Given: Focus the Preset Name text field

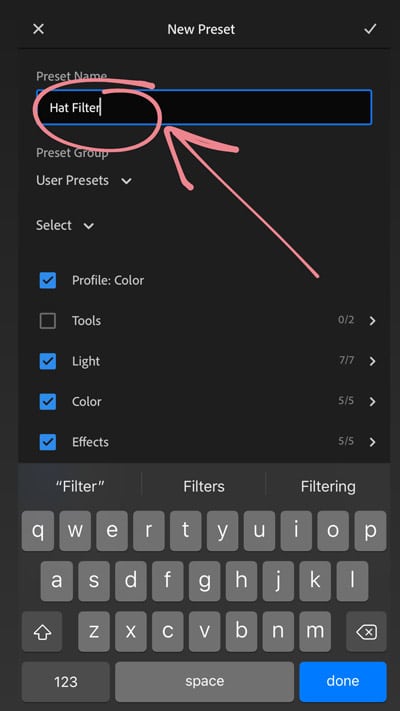Looking at the screenshot, I should pyautogui.click(x=204, y=107).
